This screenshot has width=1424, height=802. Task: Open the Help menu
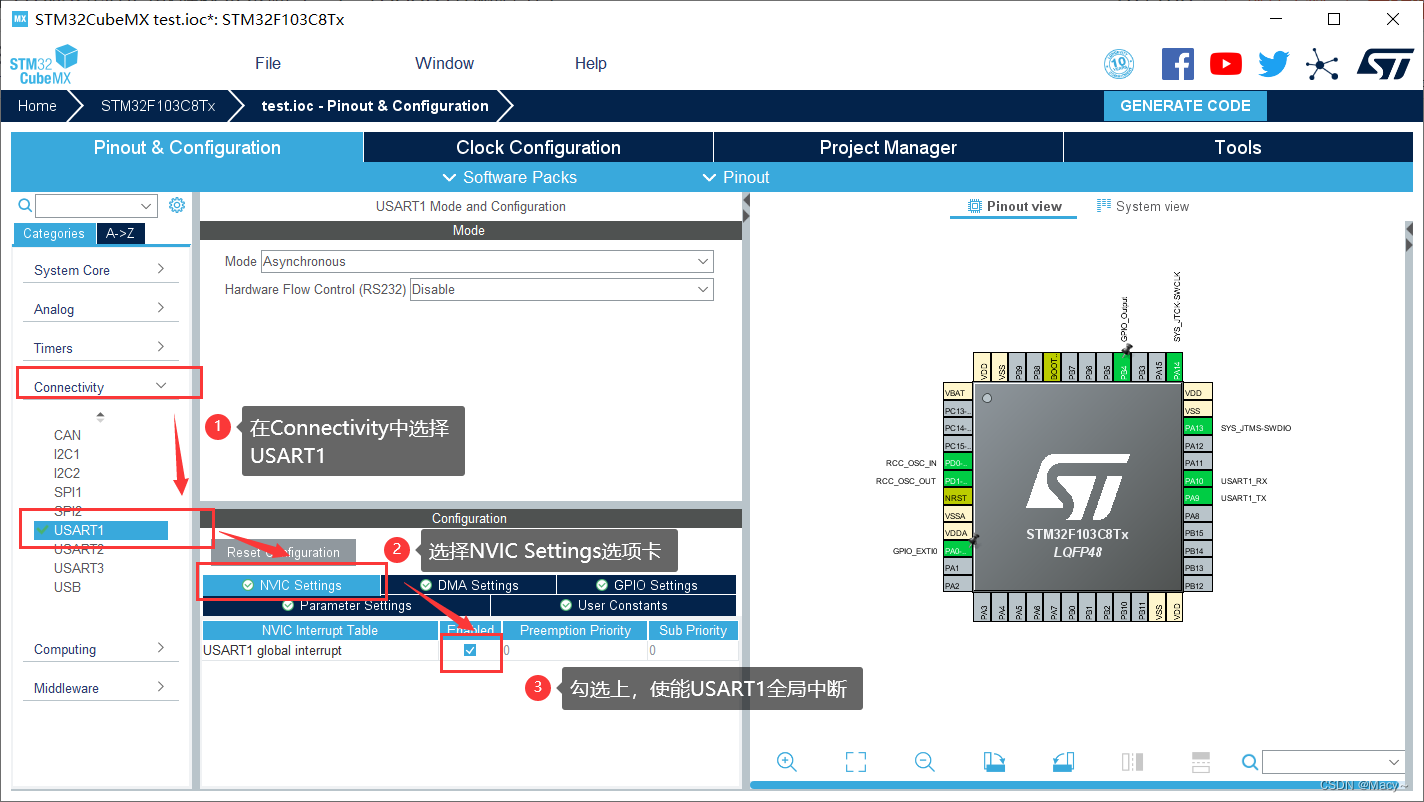tap(590, 63)
